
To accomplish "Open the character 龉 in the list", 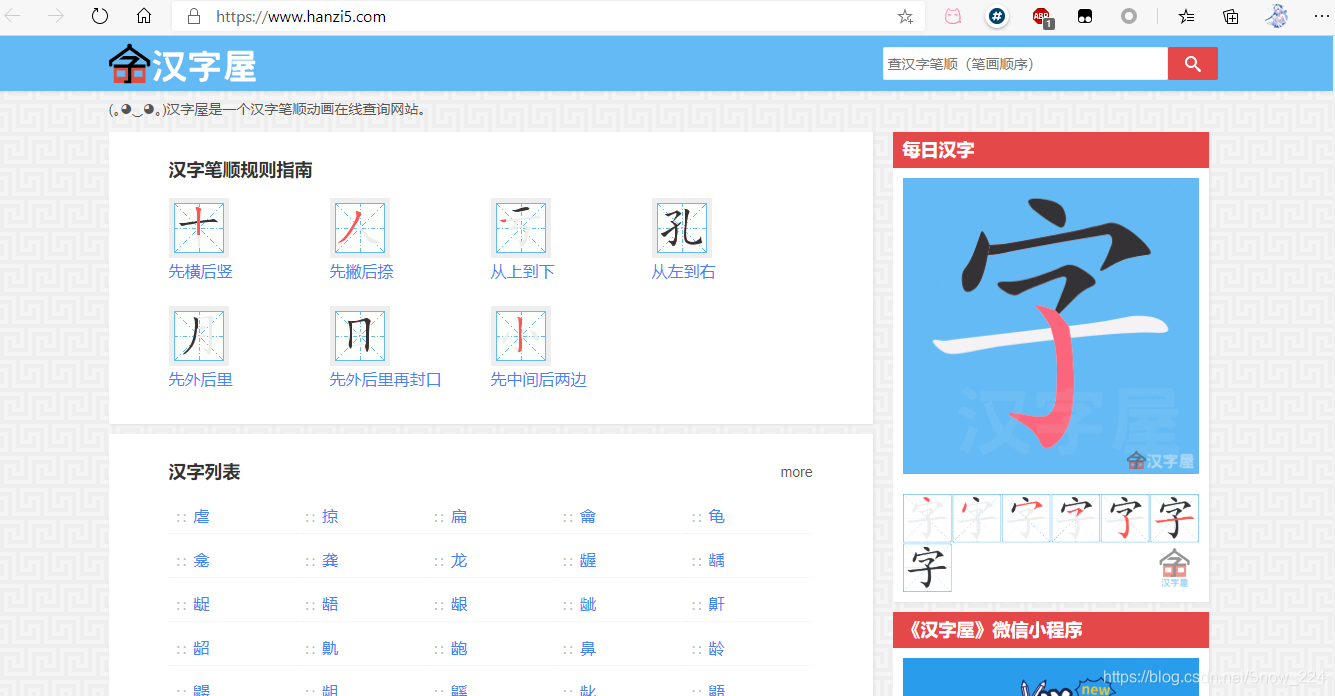I will (x=330, y=604).
